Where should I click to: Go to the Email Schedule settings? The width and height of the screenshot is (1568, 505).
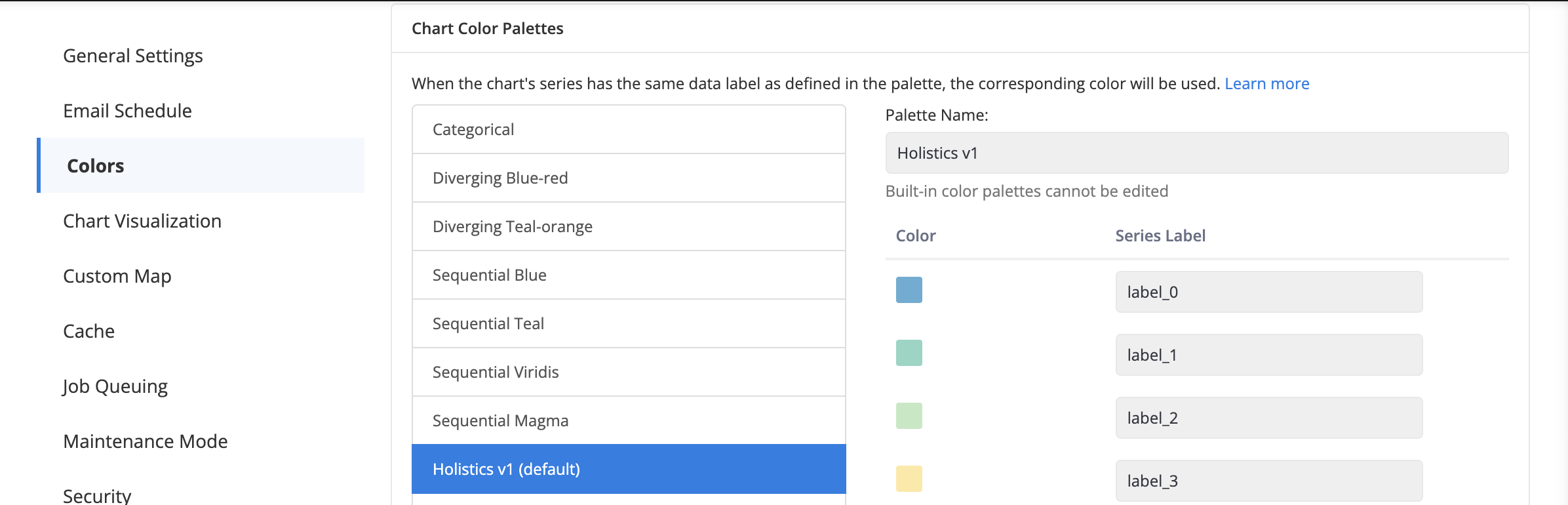[x=128, y=111]
